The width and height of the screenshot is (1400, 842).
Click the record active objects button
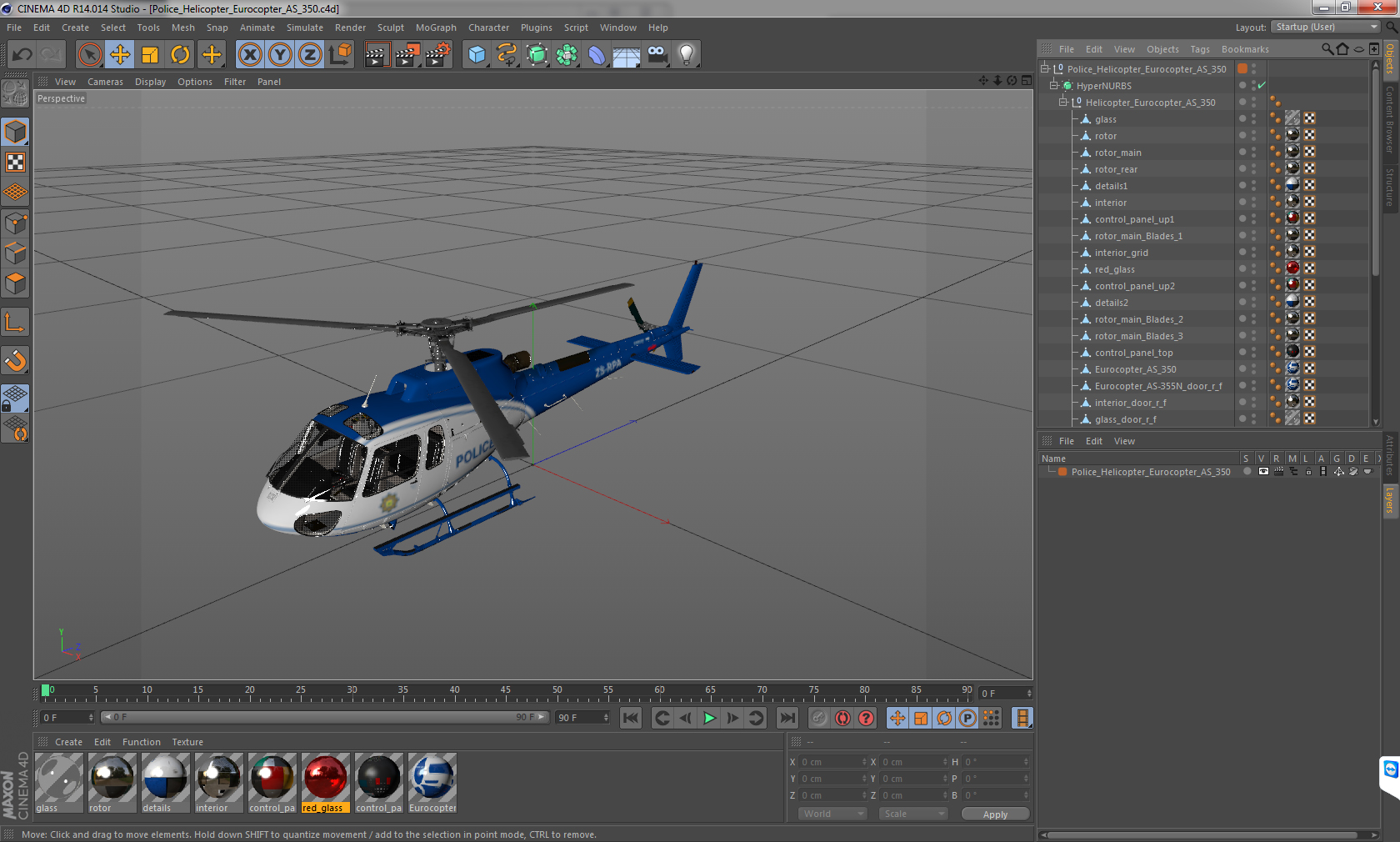(x=820, y=718)
